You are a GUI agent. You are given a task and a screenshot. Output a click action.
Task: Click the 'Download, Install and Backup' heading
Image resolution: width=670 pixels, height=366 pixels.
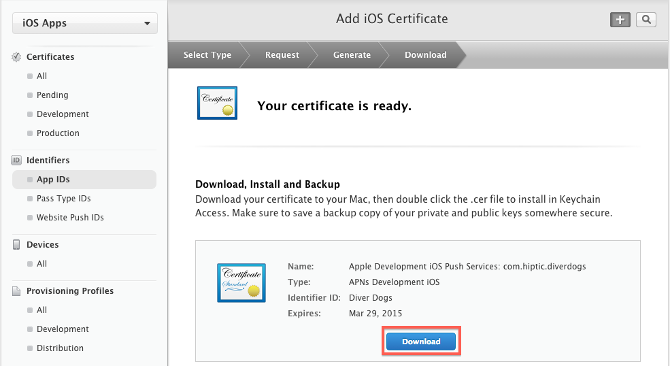(267, 184)
